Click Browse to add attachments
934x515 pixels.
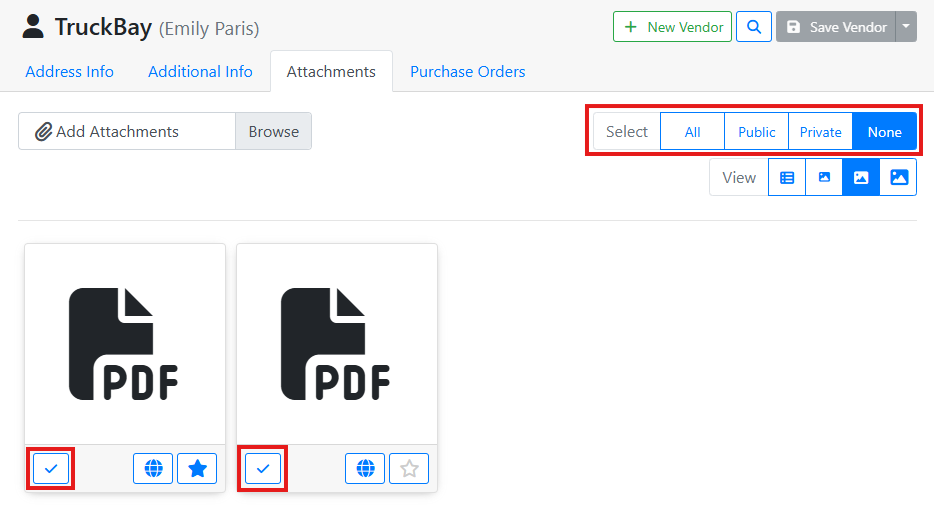coord(273,131)
